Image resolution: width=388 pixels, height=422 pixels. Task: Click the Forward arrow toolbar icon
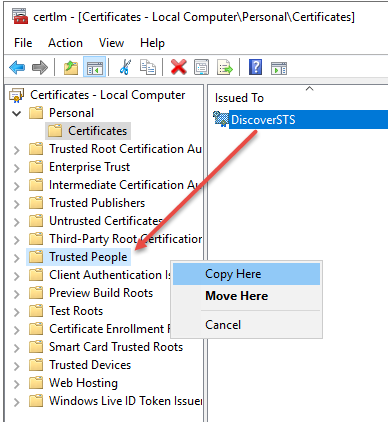(40, 68)
